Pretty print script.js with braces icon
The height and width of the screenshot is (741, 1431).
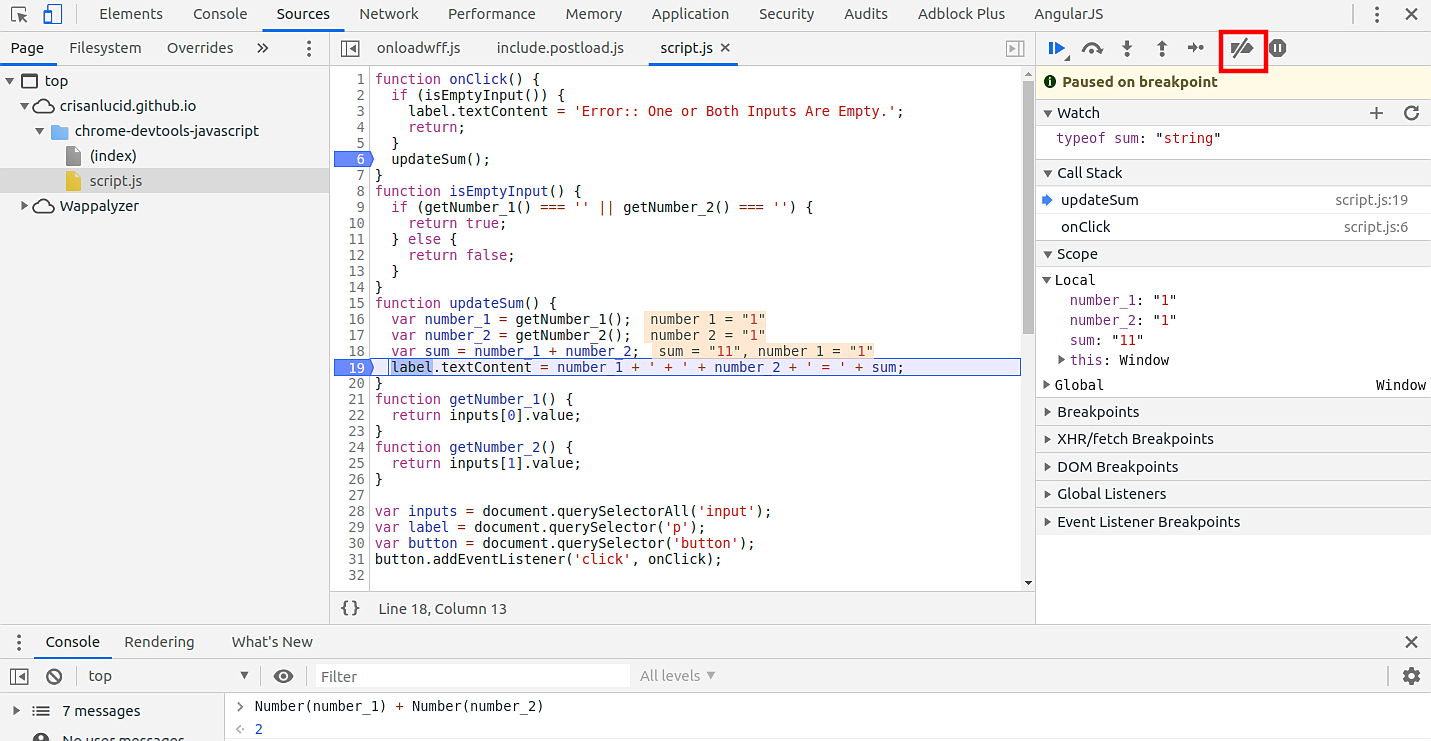350,608
